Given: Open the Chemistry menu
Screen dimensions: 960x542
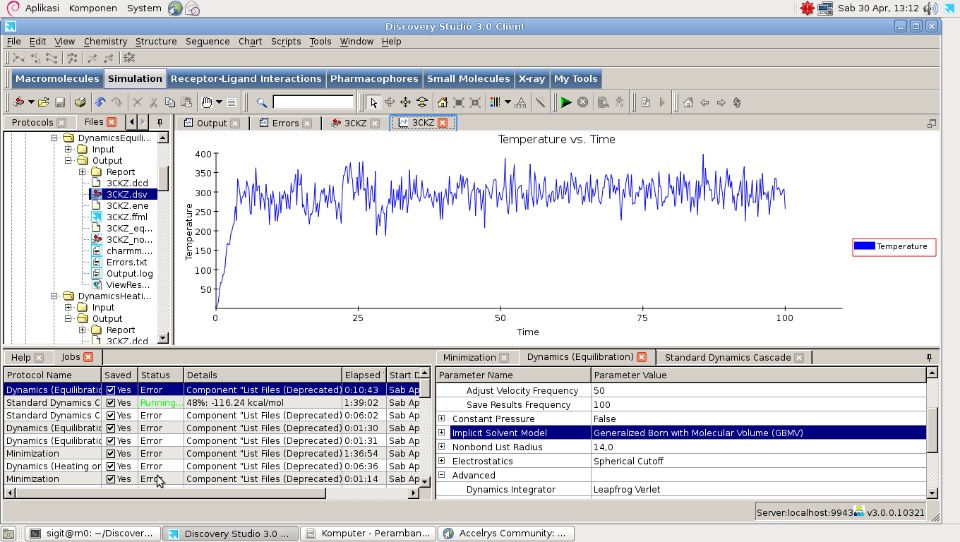Looking at the screenshot, I should [x=105, y=42].
